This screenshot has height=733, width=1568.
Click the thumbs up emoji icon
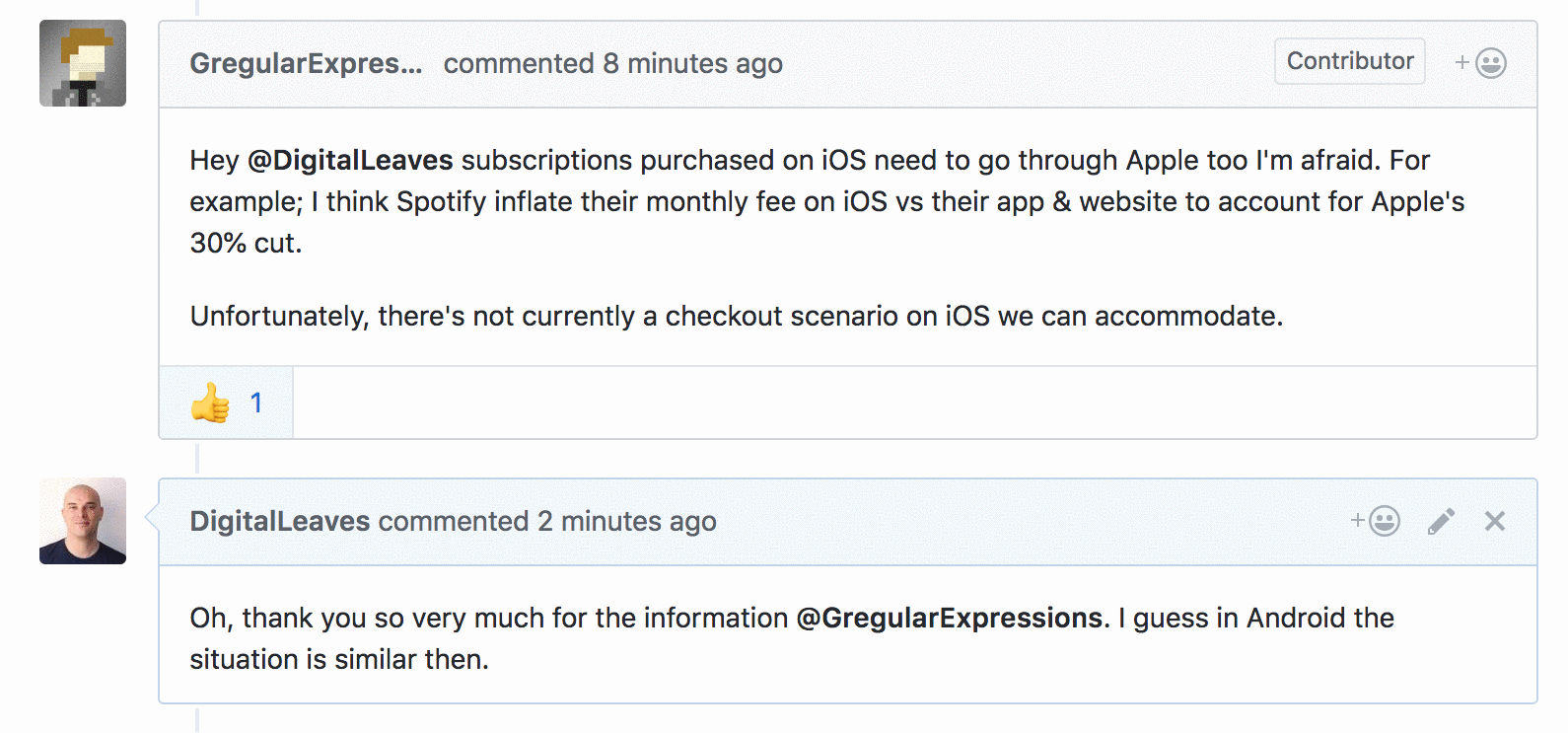click(x=210, y=403)
